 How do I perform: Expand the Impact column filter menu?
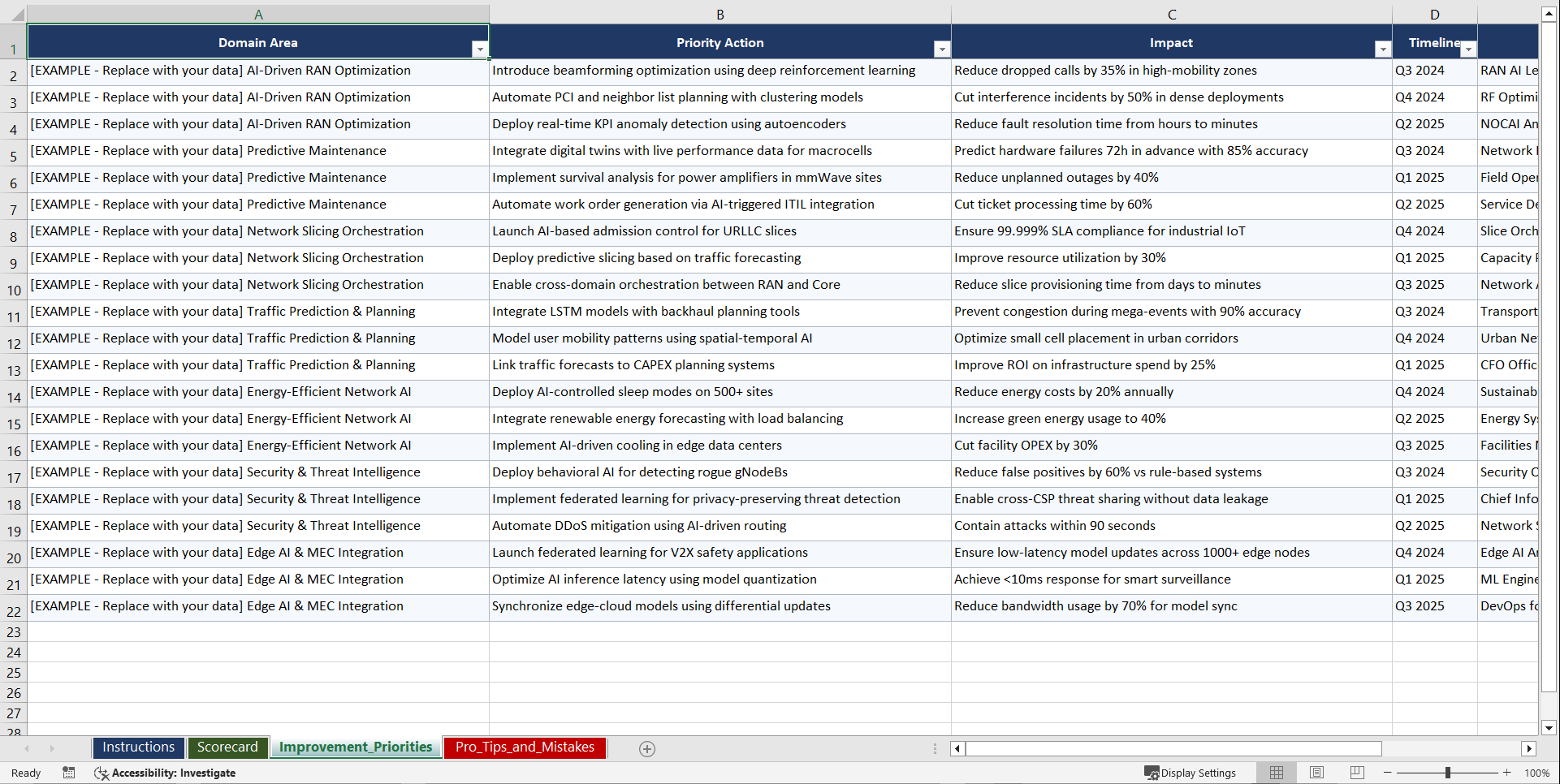pyautogui.click(x=1382, y=49)
